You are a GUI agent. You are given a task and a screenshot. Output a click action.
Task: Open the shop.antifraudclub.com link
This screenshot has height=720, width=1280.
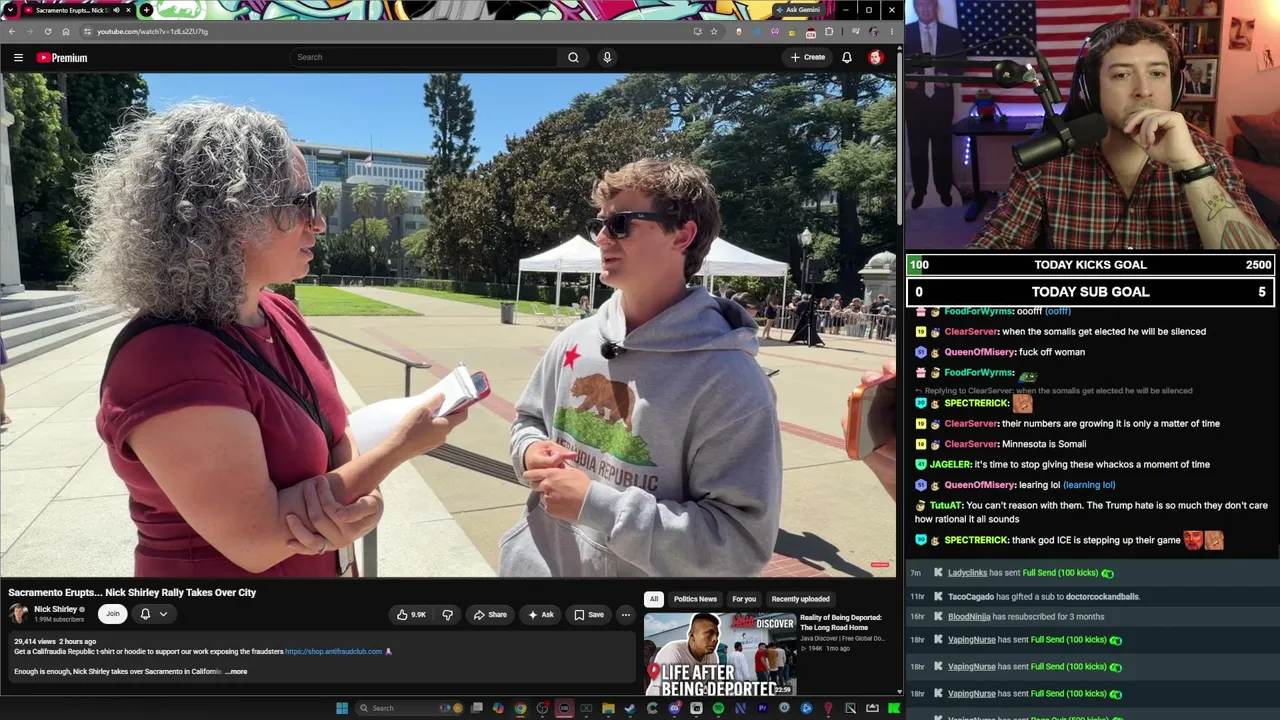334,652
